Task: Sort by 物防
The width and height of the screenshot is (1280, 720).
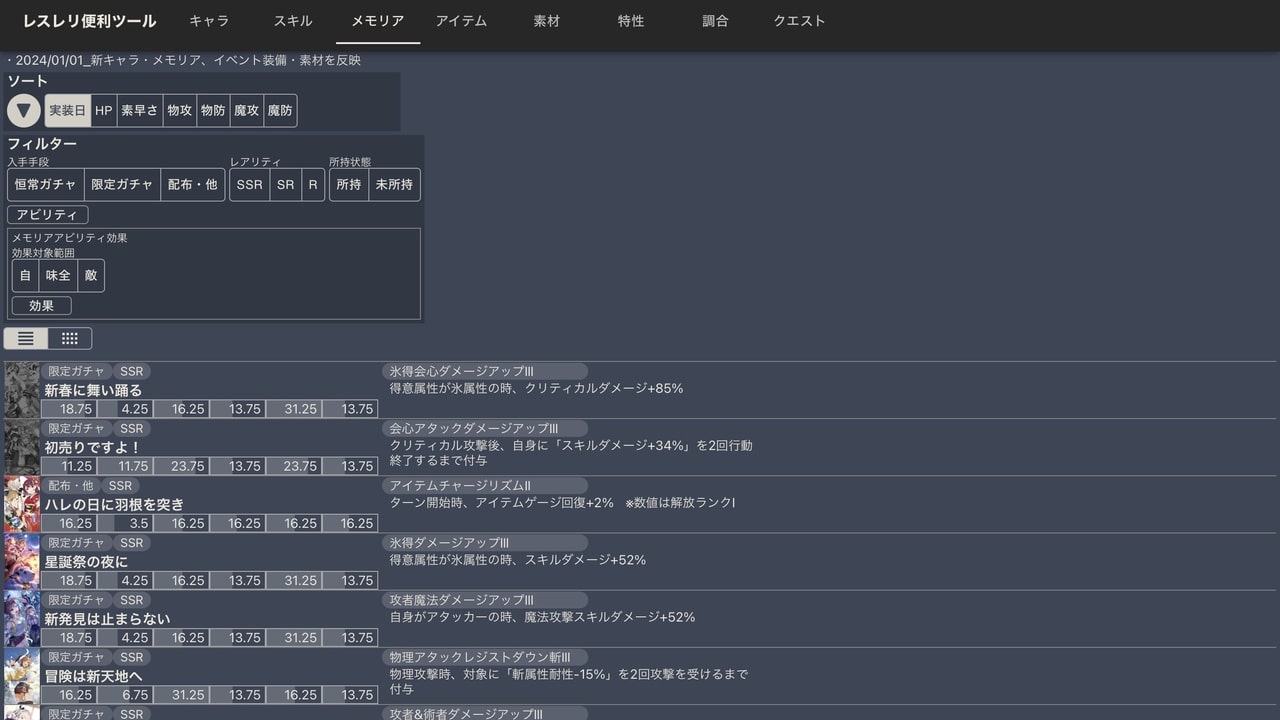Action: click(213, 111)
